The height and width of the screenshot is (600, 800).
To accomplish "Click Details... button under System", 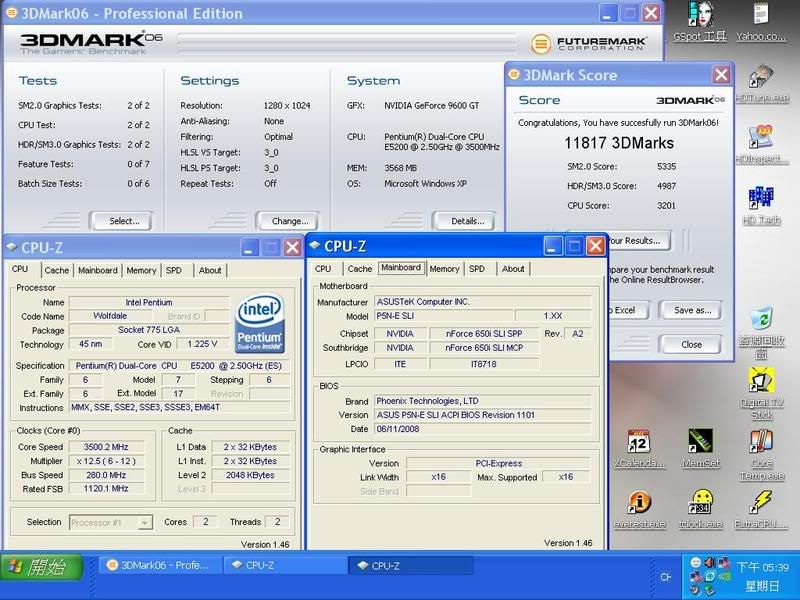I will 465,221.
